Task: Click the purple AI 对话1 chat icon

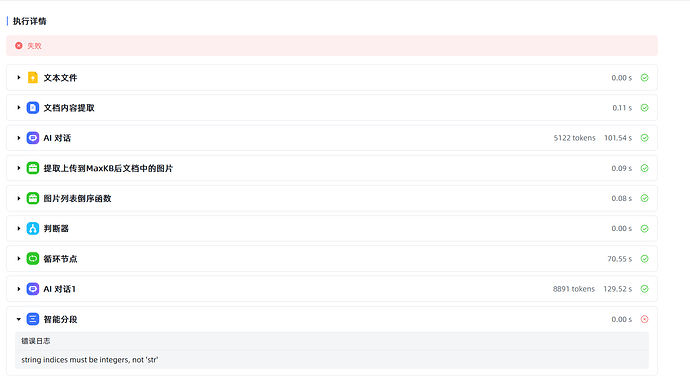Action: [33, 289]
